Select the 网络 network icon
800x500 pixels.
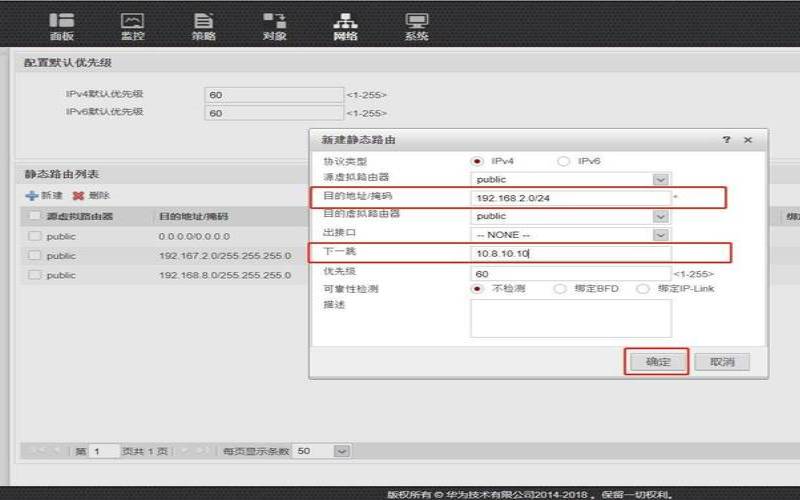pyautogui.click(x=345, y=21)
